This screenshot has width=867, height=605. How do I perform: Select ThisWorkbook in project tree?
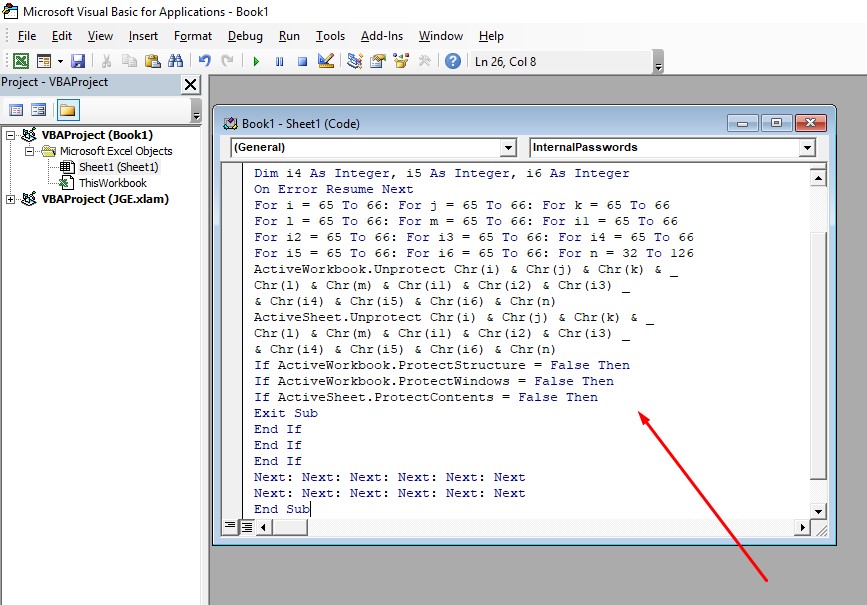pyautogui.click(x=112, y=183)
